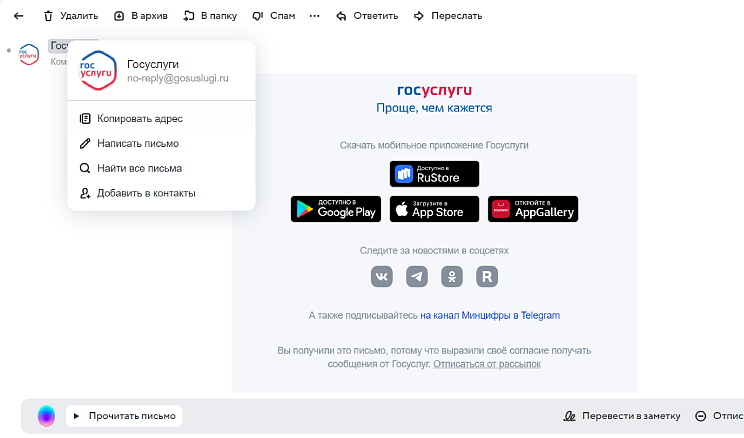Click the forward arrow icon near Переслать

418,16
